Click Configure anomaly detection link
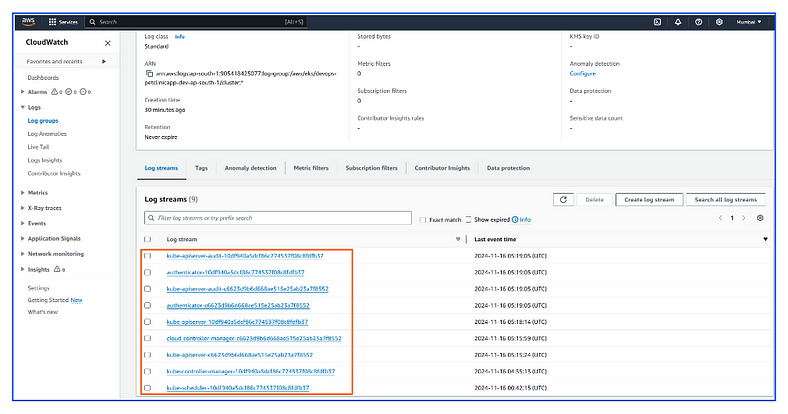 coord(582,73)
